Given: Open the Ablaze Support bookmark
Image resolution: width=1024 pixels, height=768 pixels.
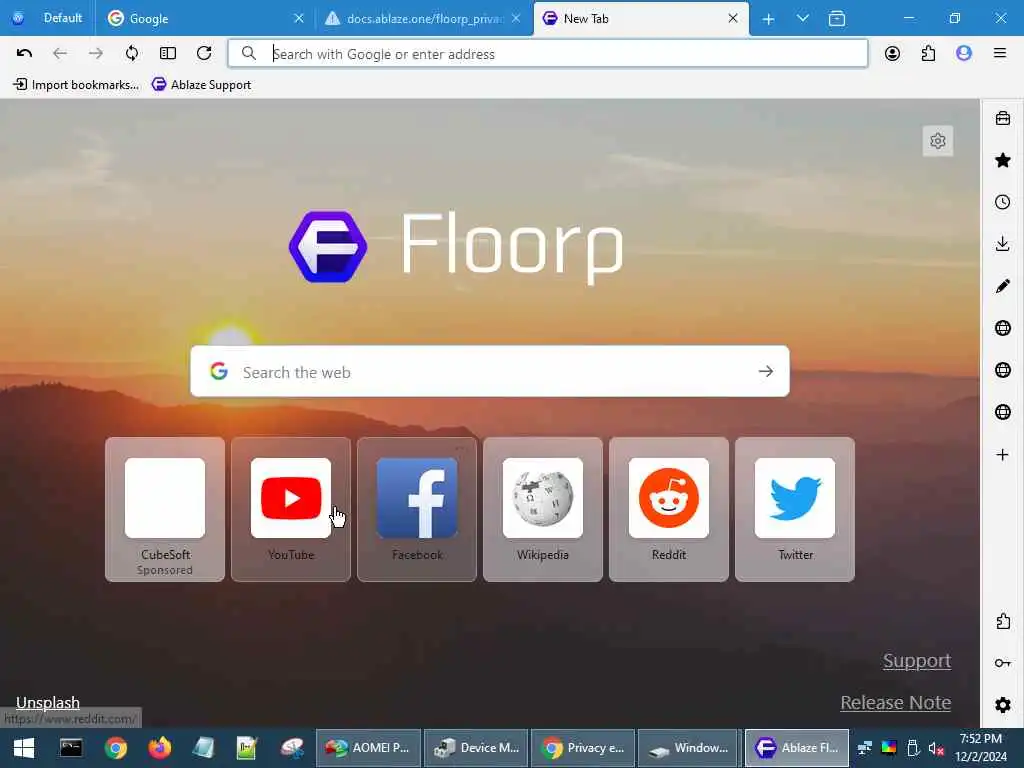Looking at the screenshot, I should (201, 85).
